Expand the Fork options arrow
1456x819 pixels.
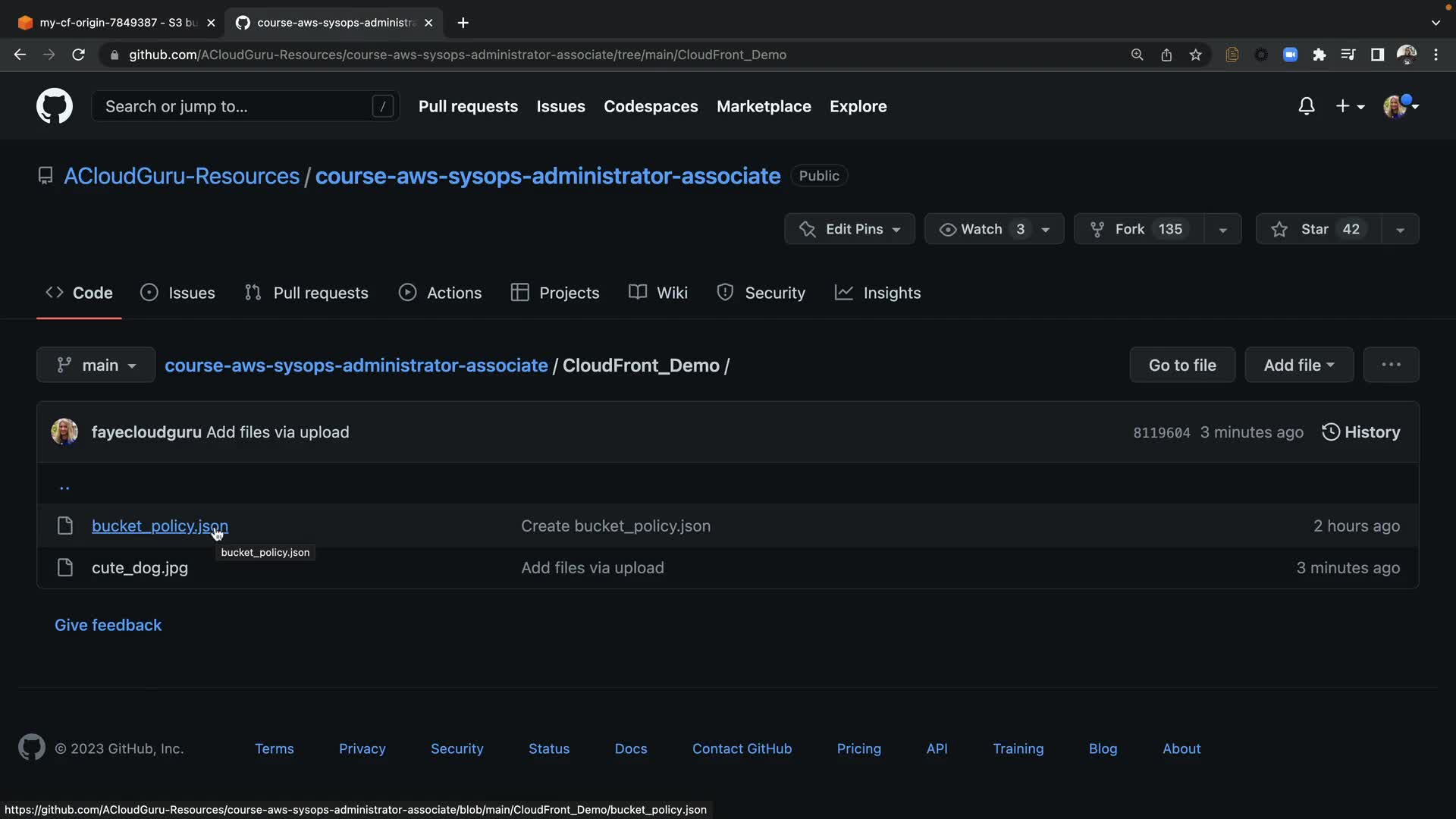click(x=1222, y=230)
